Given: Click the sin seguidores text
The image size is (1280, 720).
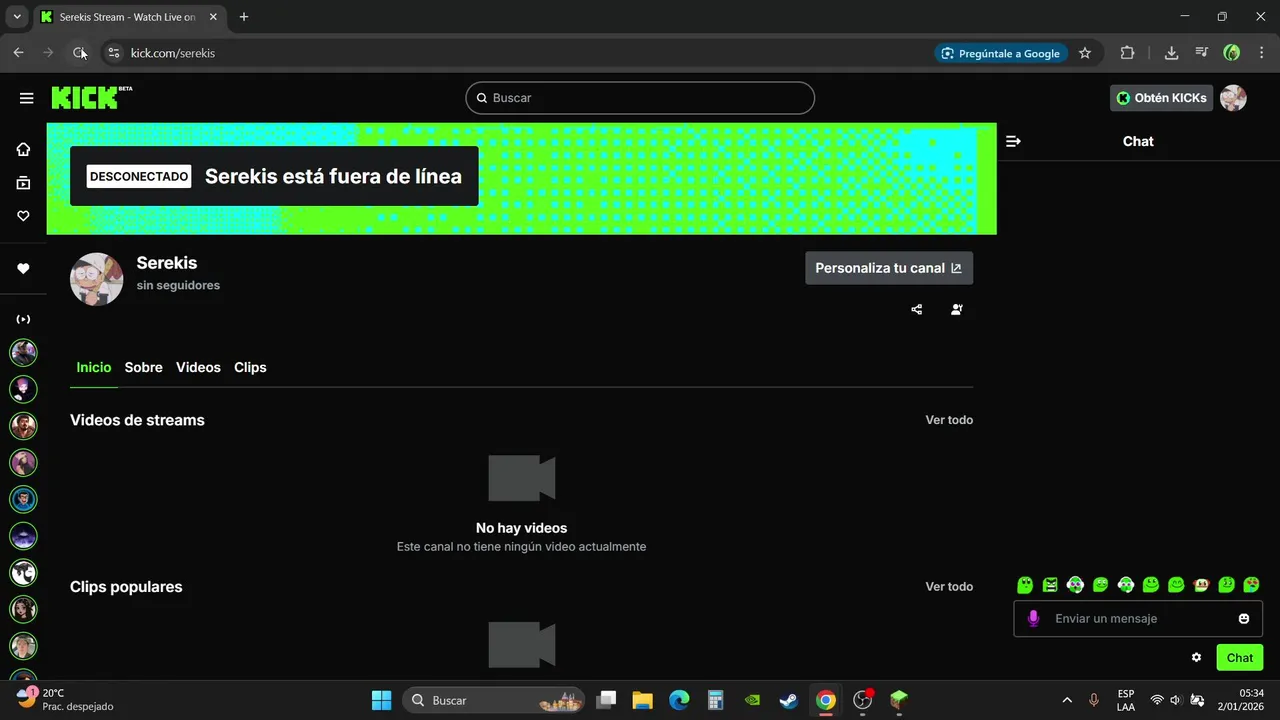Looking at the screenshot, I should coord(178,285).
